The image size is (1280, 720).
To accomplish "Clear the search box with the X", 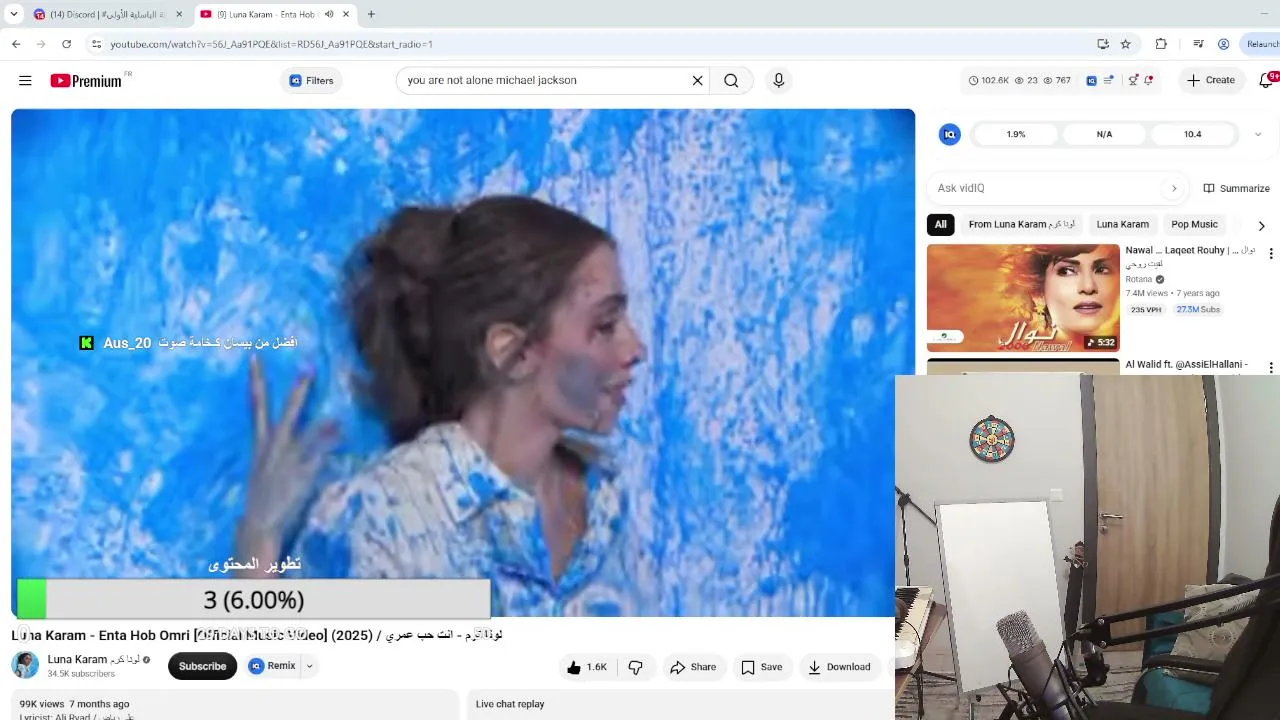I will click(x=698, y=81).
